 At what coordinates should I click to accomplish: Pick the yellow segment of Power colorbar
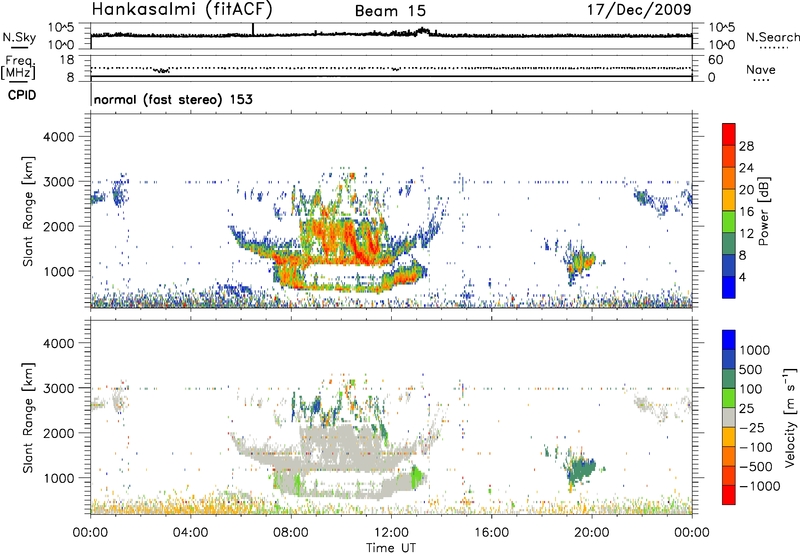(729, 200)
